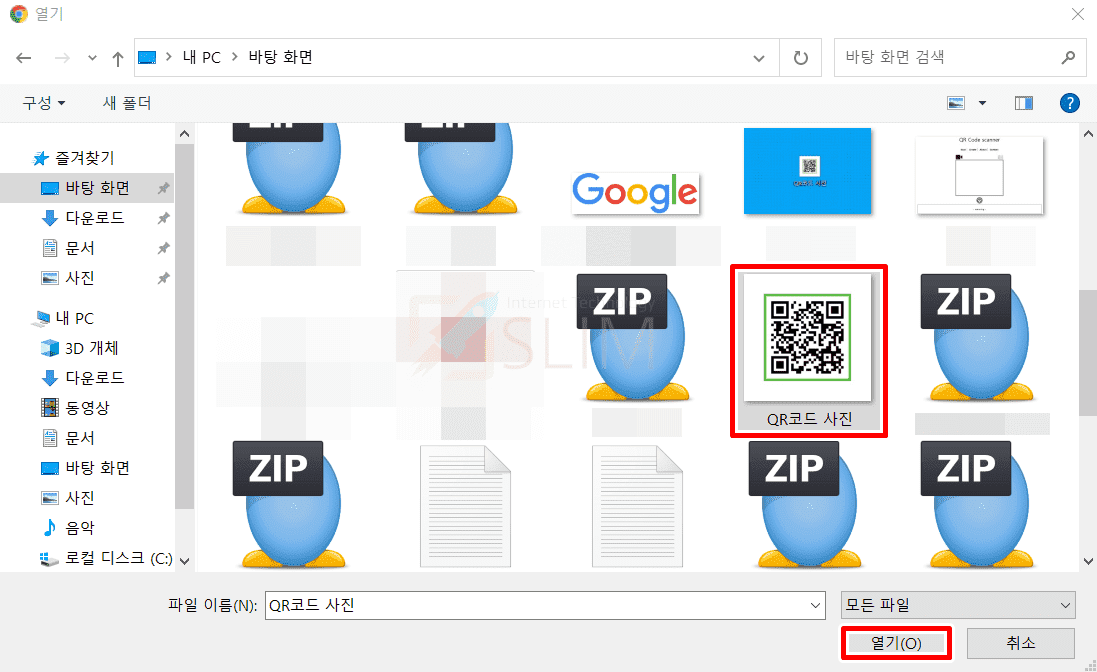1097x672 pixels.
Task: Click the magnifier search icon
Action: [1068, 57]
